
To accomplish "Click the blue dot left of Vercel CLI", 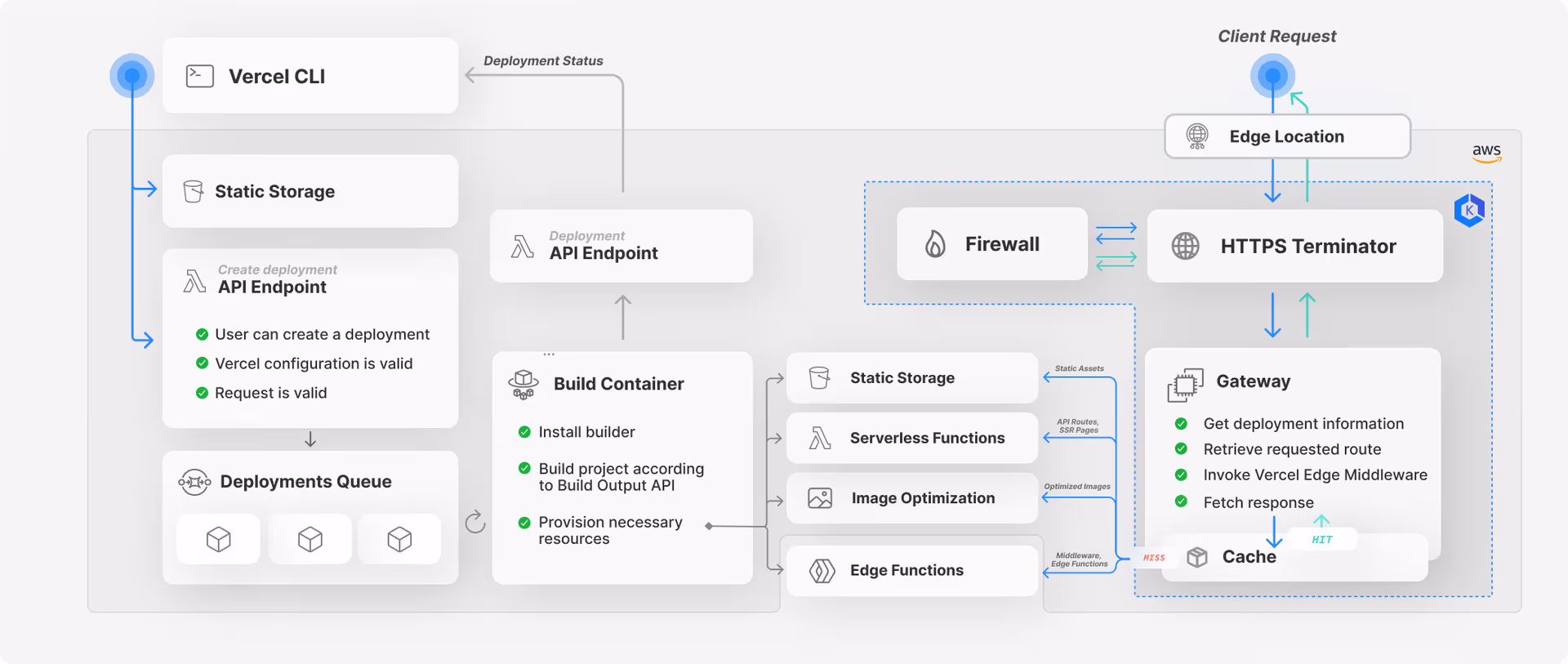I will [x=132, y=76].
